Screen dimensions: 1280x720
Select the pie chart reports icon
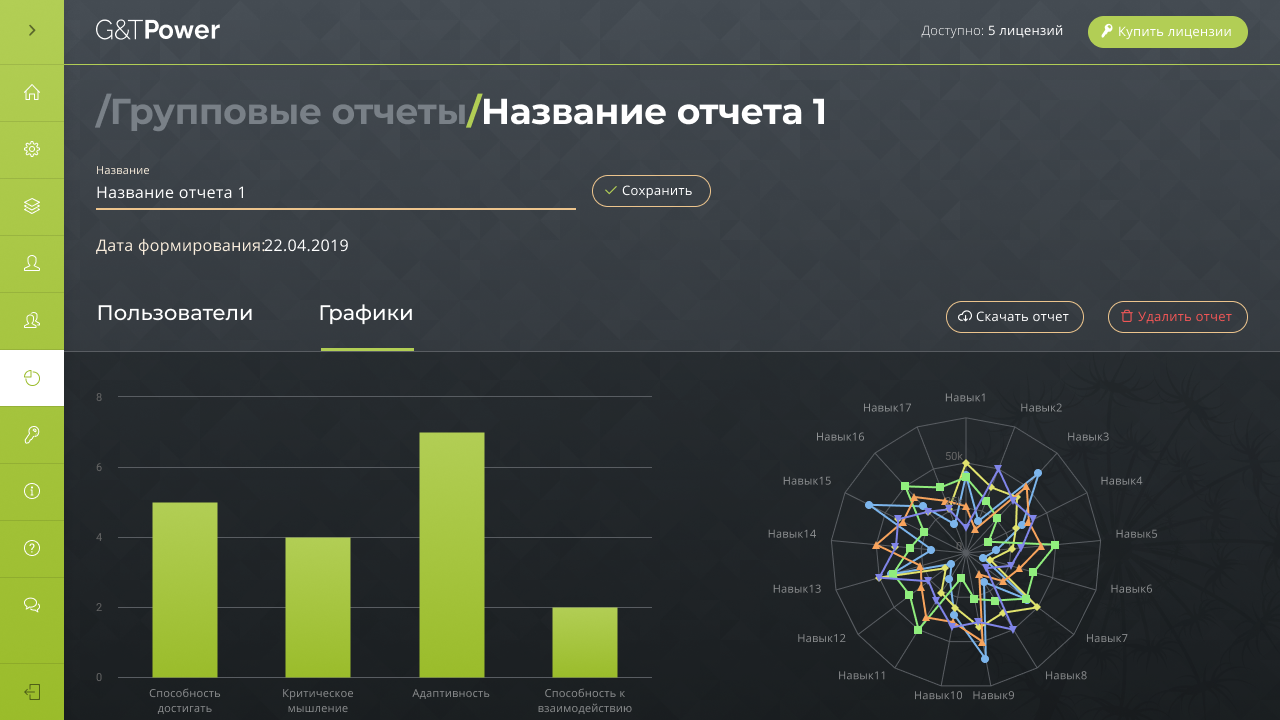pyautogui.click(x=32, y=378)
